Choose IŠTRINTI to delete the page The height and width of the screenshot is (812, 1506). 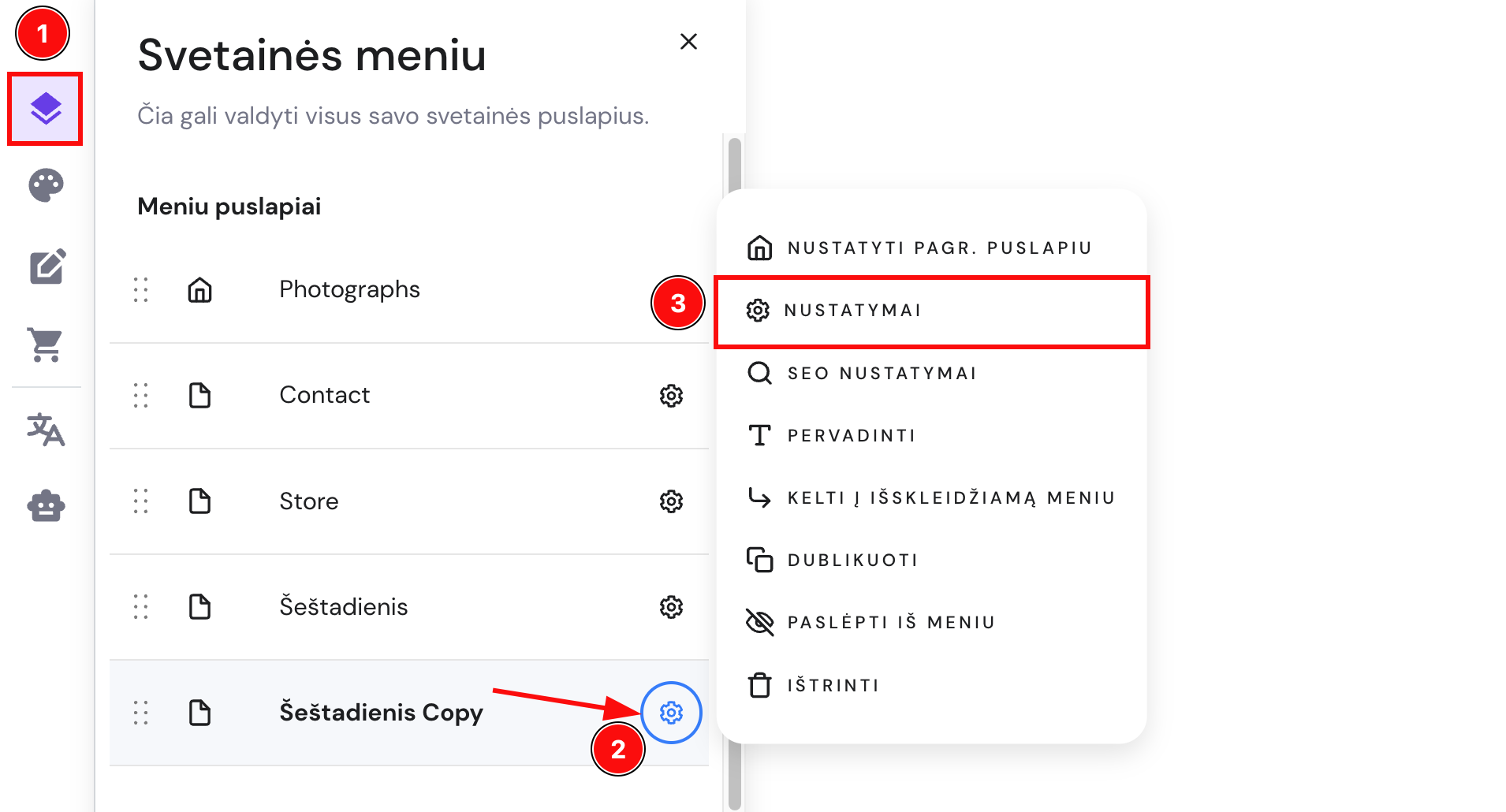[833, 685]
